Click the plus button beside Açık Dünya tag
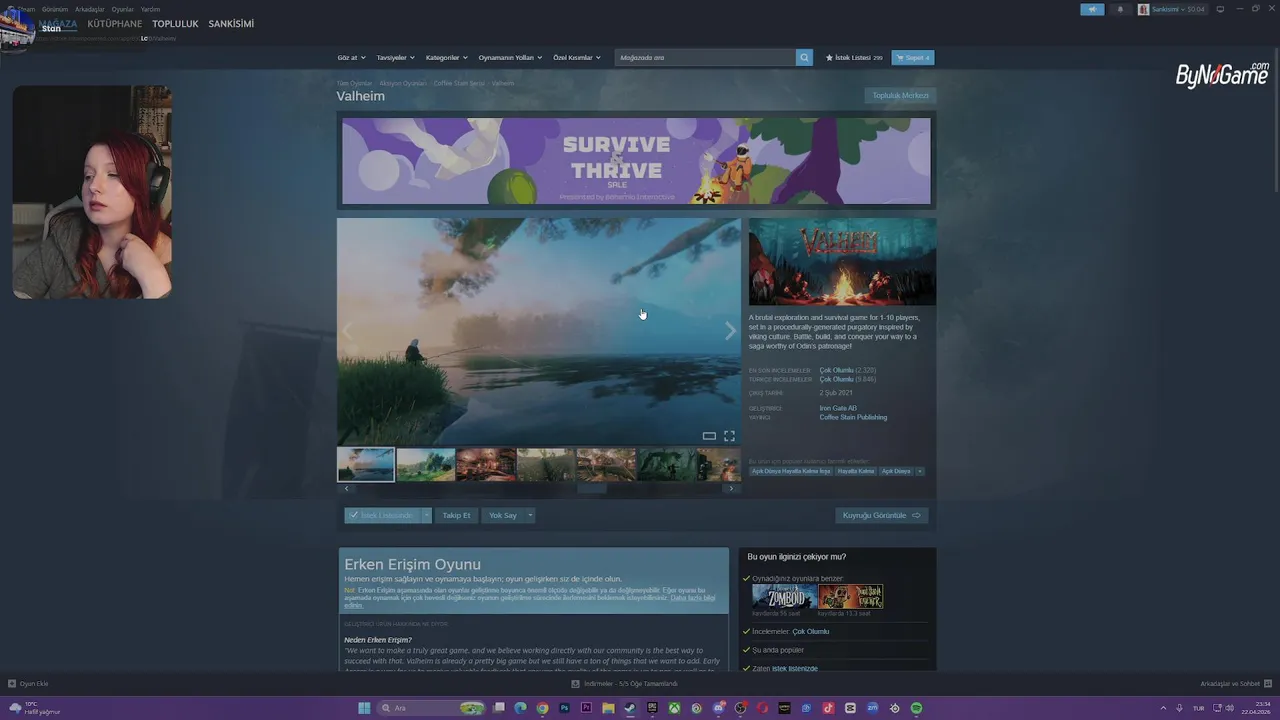 click(919, 471)
